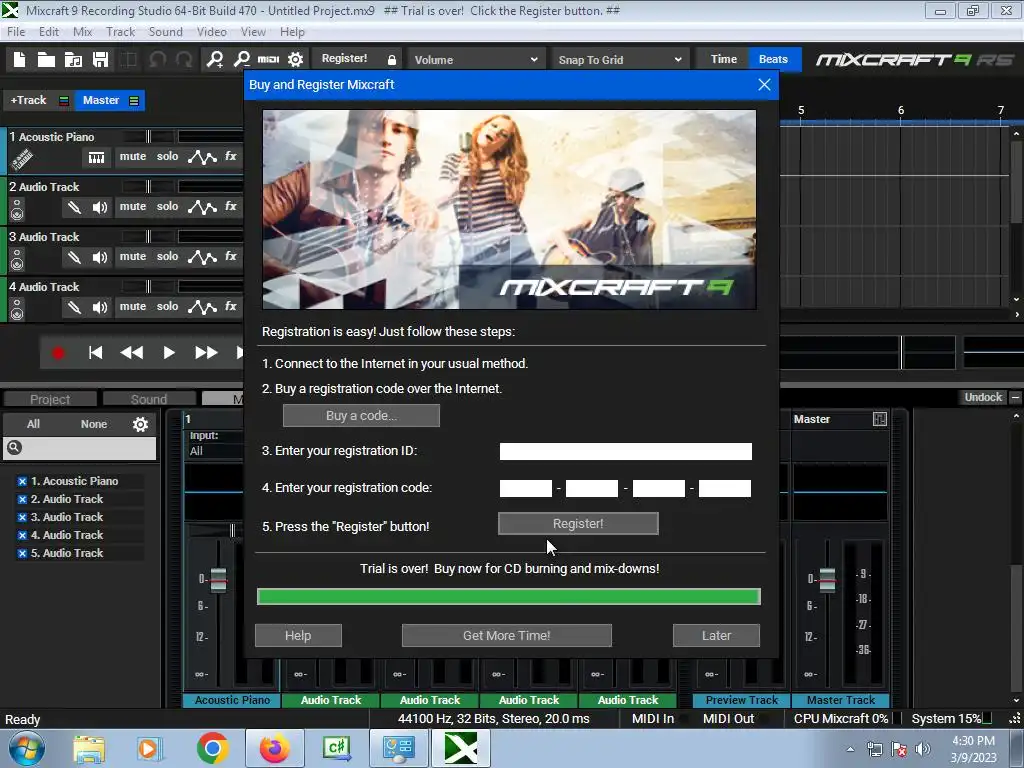Click the undo arrow in toolbar
Image resolution: width=1024 pixels, height=768 pixels.
(157, 60)
